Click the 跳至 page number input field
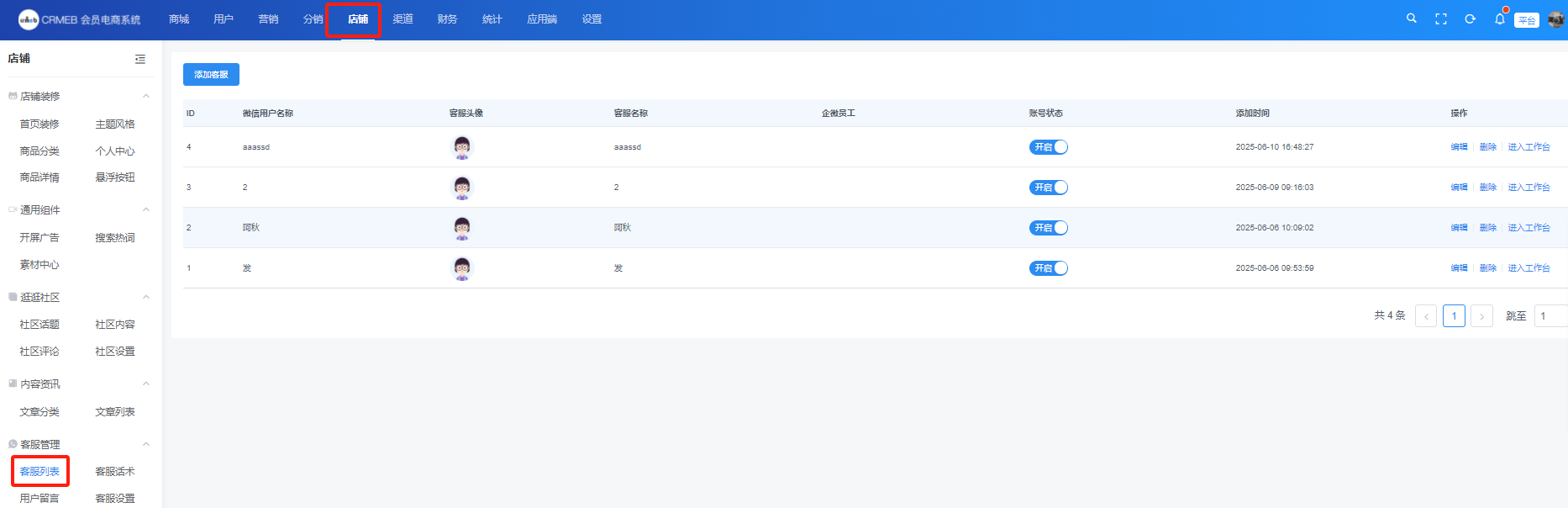Screen dimensions: 1568x508 [x=1550, y=315]
